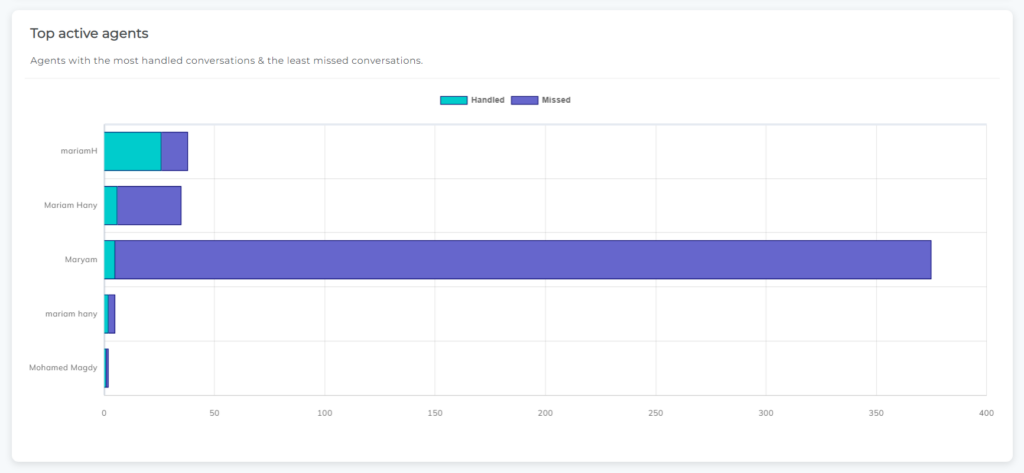The width and height of the screenshot is (1024, 473).
Task: Click the Top active agents heading
Action: [89, 33]
